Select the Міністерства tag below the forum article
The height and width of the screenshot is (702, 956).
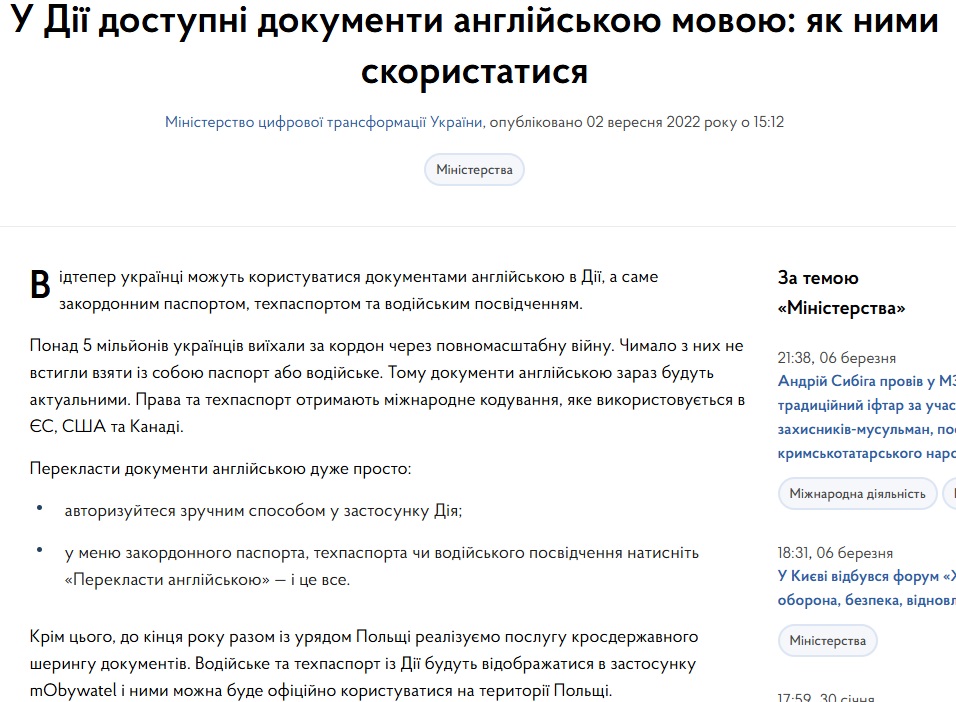(x=827, y=640)
